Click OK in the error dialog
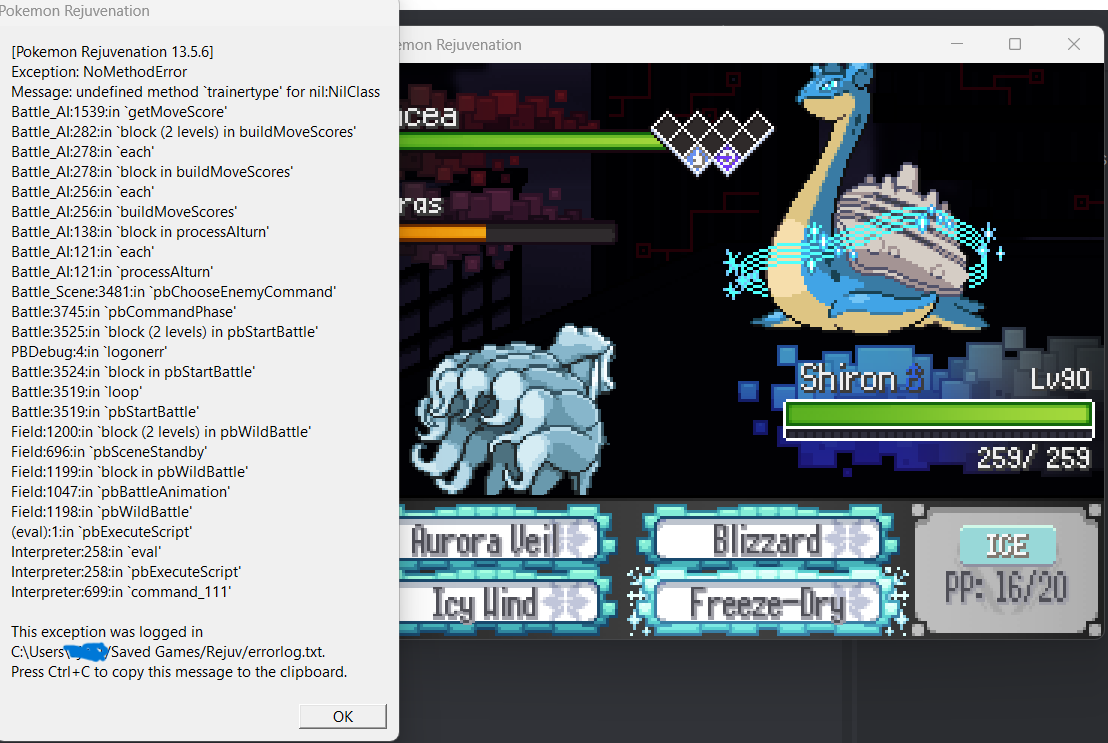 point(343,716)
